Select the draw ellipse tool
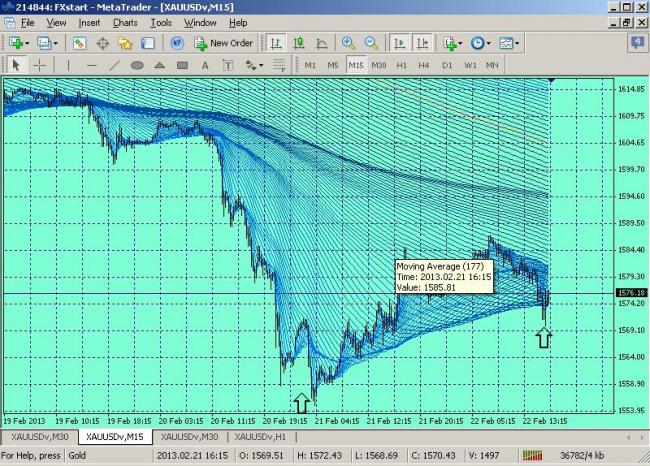The height and width of the screenshot is (466, 650). [x=137, y=65]
